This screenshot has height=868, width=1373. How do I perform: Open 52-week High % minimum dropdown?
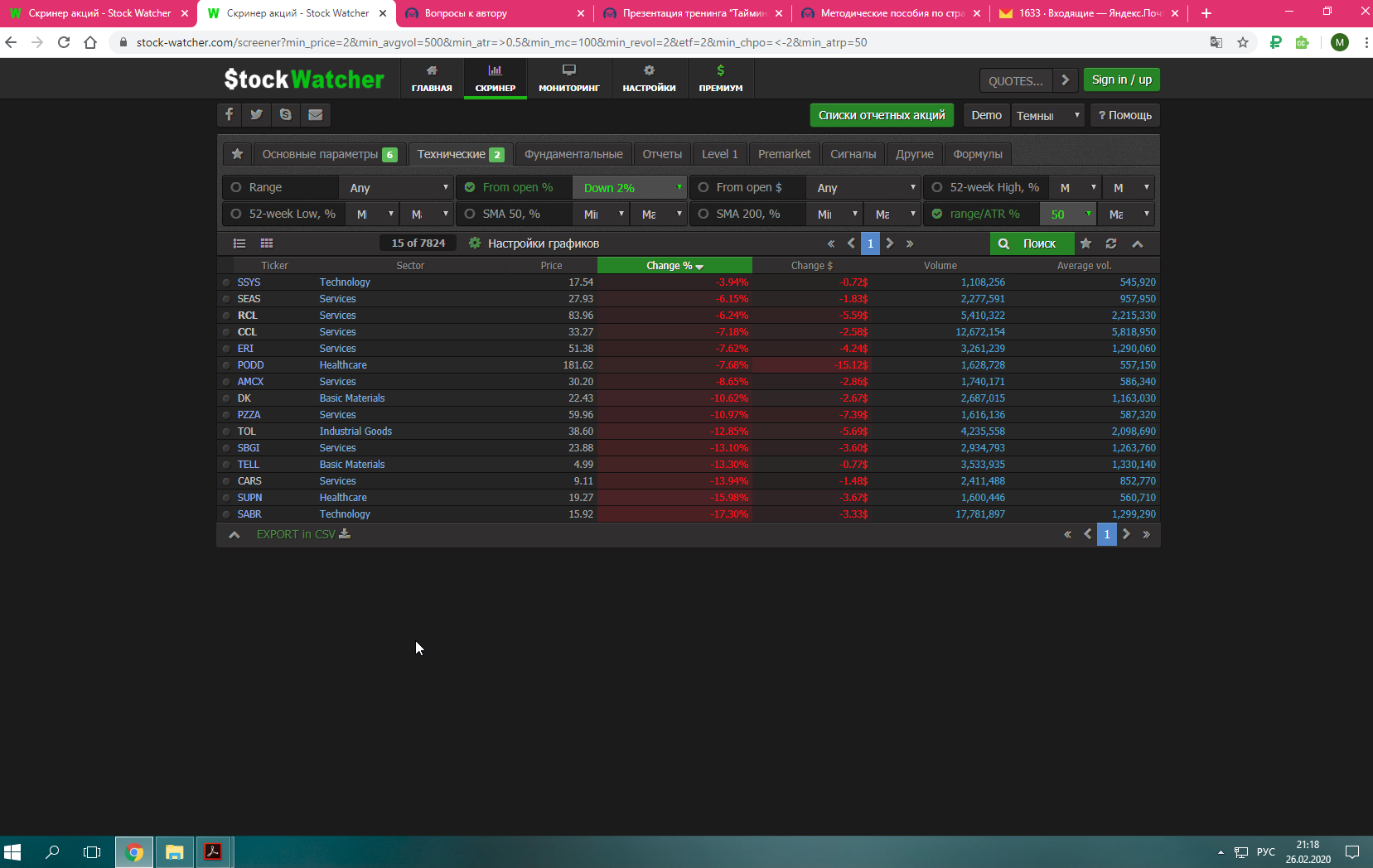coord(1076,188)
